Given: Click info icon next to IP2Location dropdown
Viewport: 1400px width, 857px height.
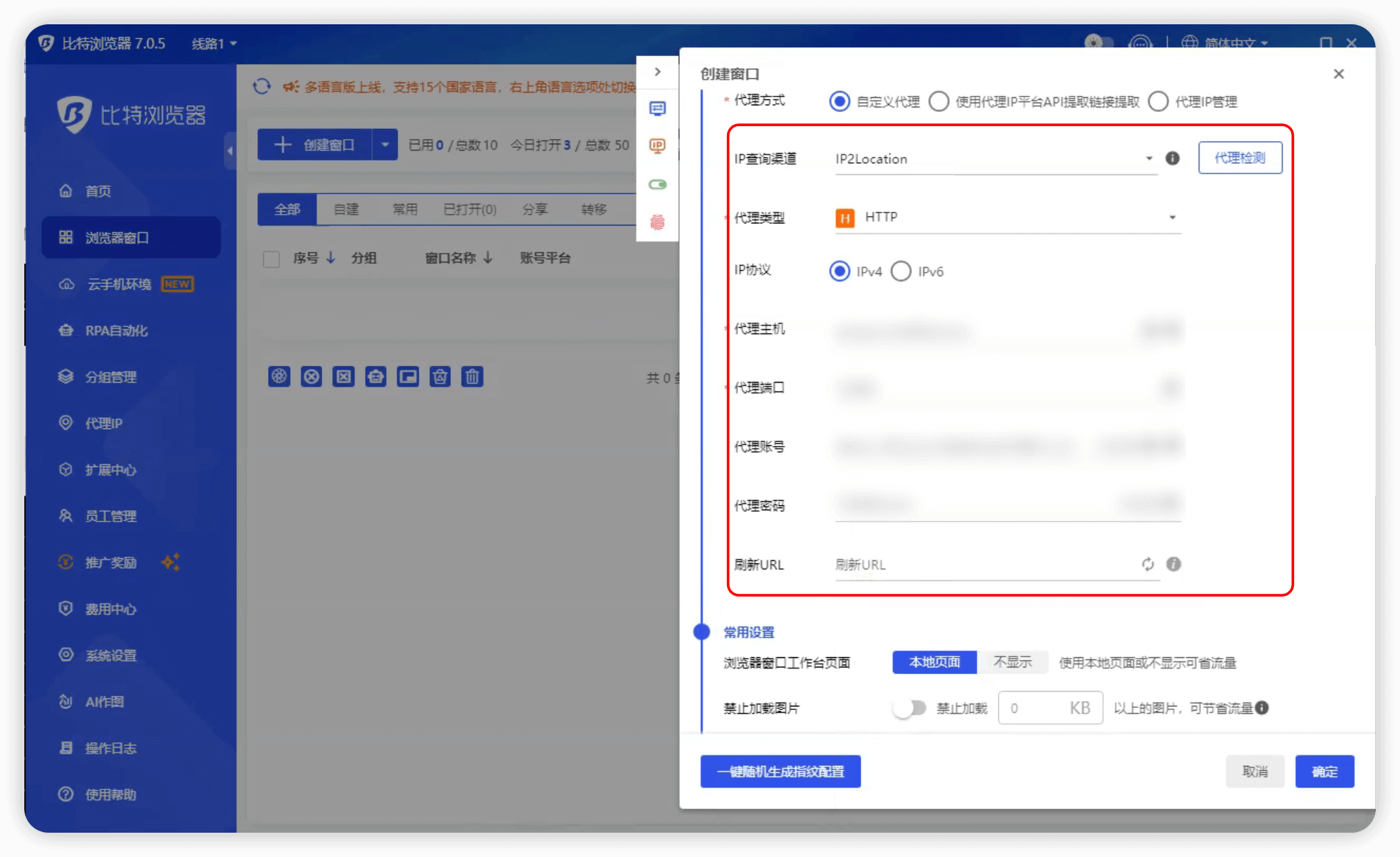Looking at the screenshot, I should [1173, 158].
